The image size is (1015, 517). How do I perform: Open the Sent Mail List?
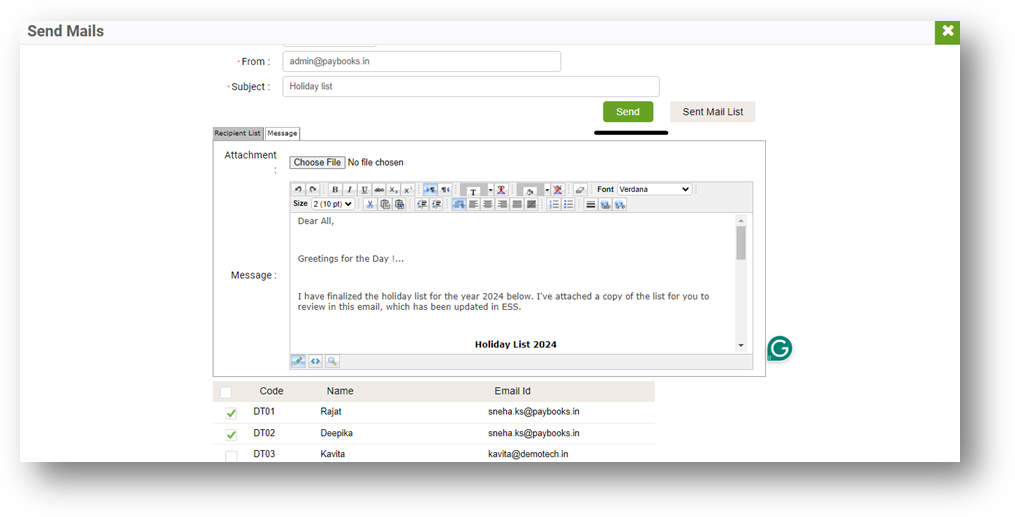[713, 111]
